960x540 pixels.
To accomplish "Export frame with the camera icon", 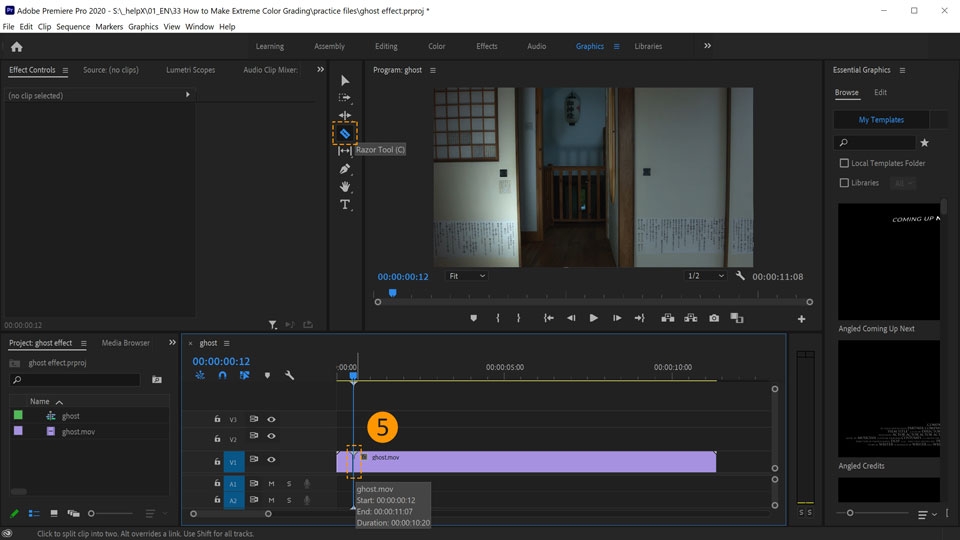I will click(x=714, y=318).
